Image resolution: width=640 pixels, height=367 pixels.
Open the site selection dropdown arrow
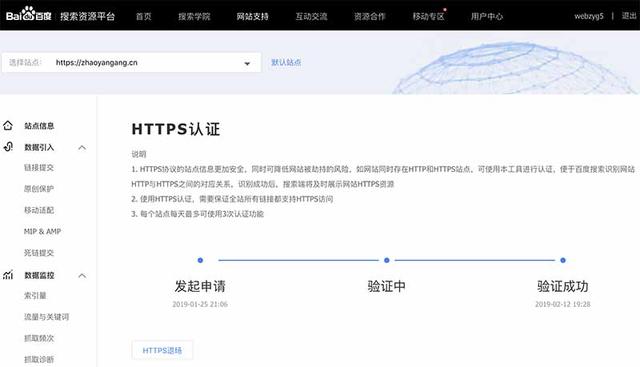pyautogui.click(x=247, y=63)
